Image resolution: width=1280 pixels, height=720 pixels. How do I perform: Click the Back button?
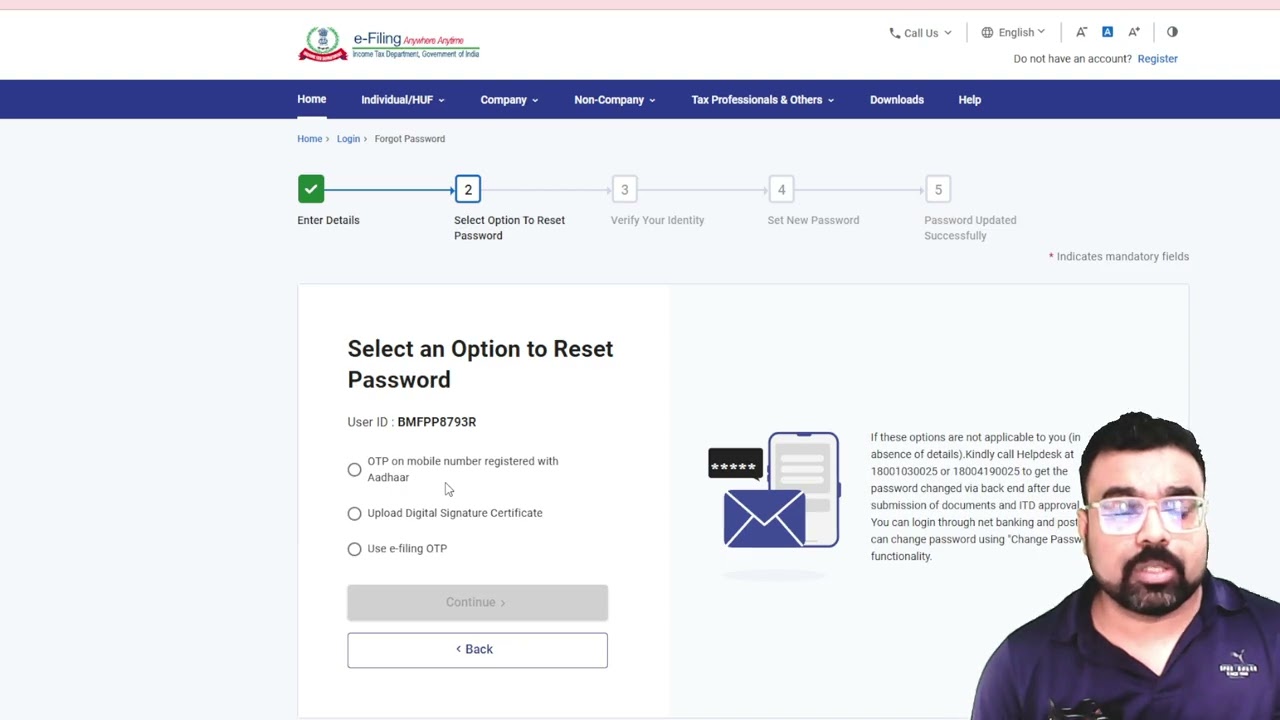pyautogui.click(x=477, y=649)
